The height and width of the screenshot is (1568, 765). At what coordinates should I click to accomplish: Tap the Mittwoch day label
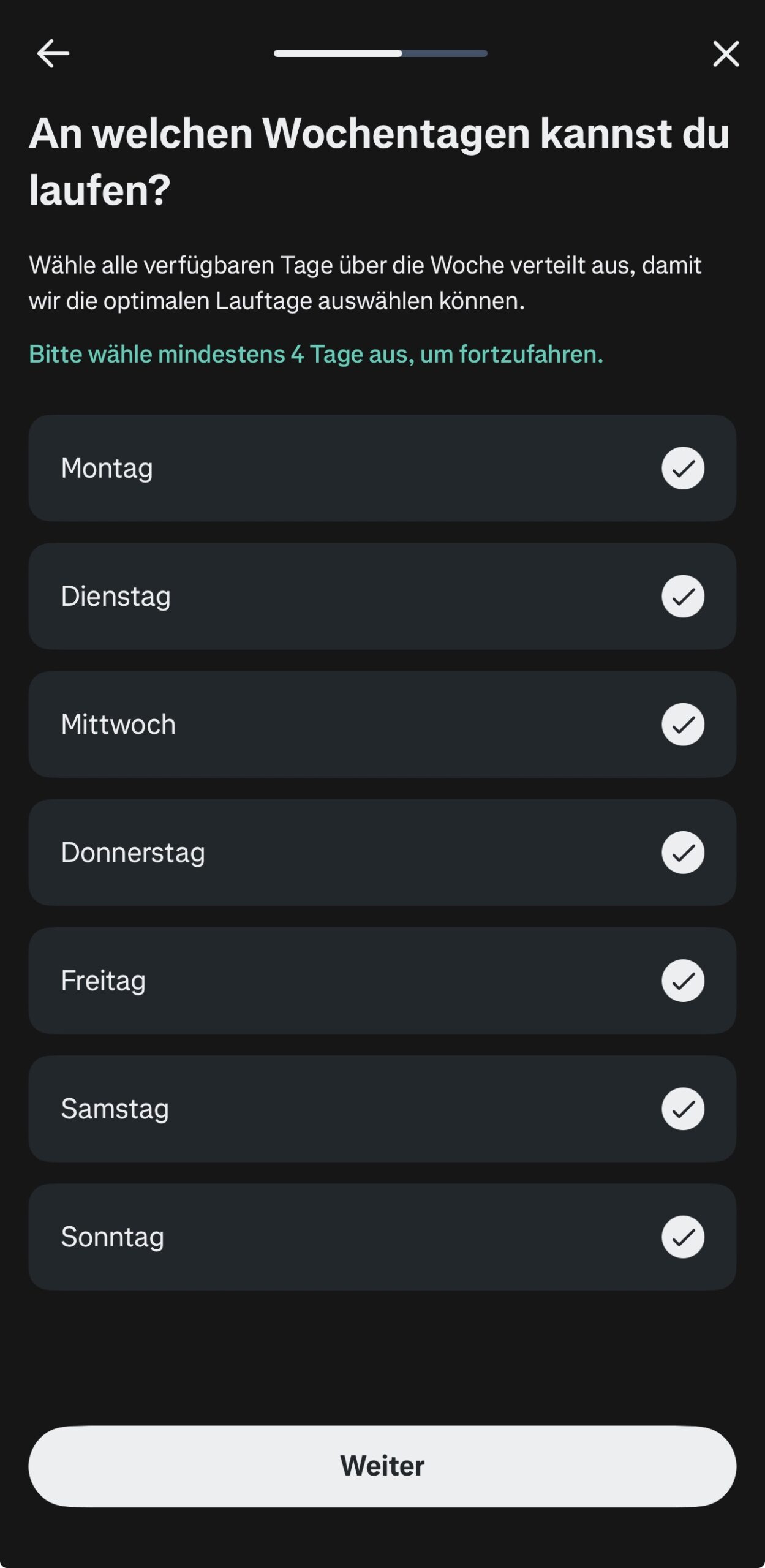point(118,725)
